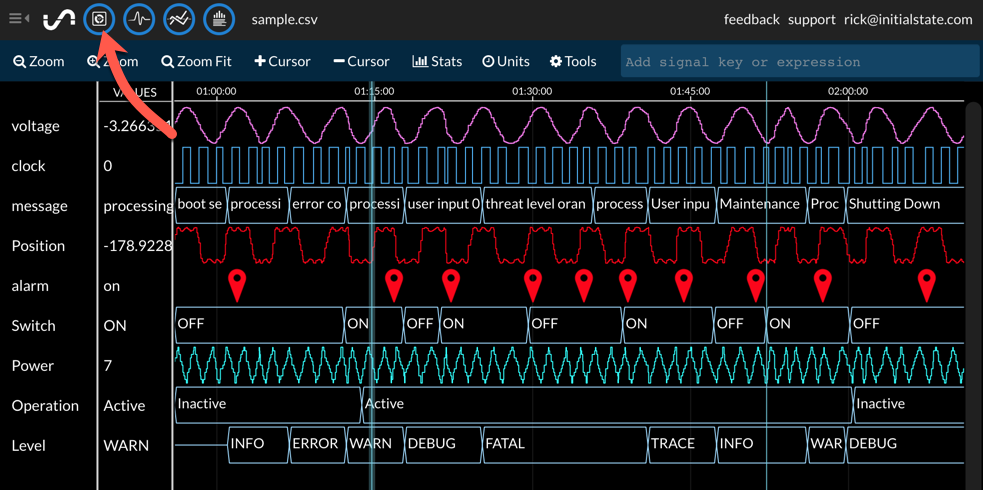
Task: Click the first red alarm marker pin
Action: pos(237,283)
